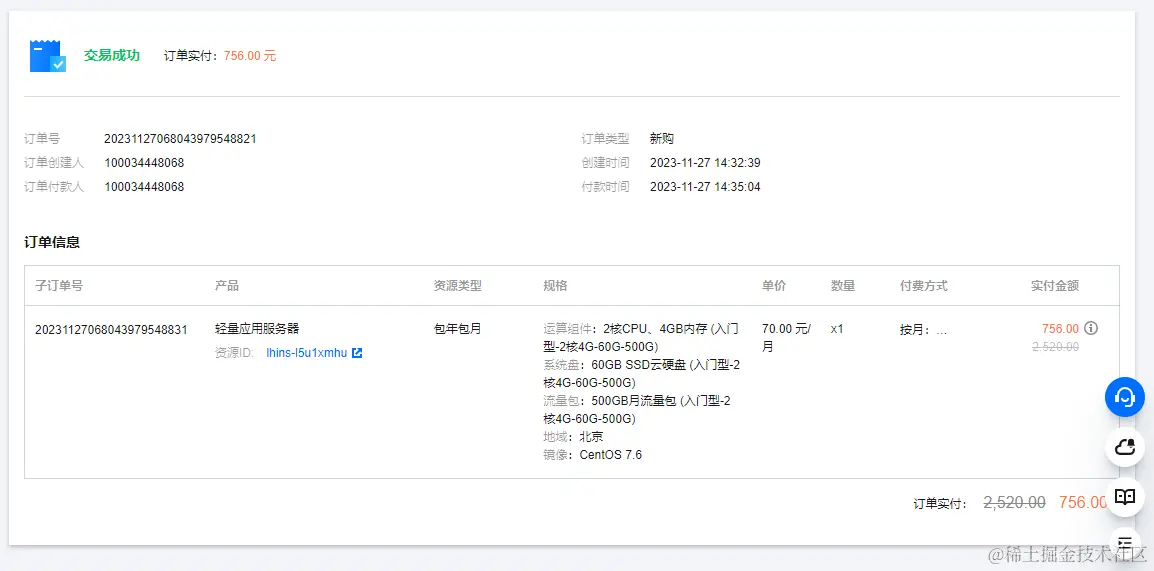
Task: Open the customer service headset floating button
Action: [x=1125, y=397]
